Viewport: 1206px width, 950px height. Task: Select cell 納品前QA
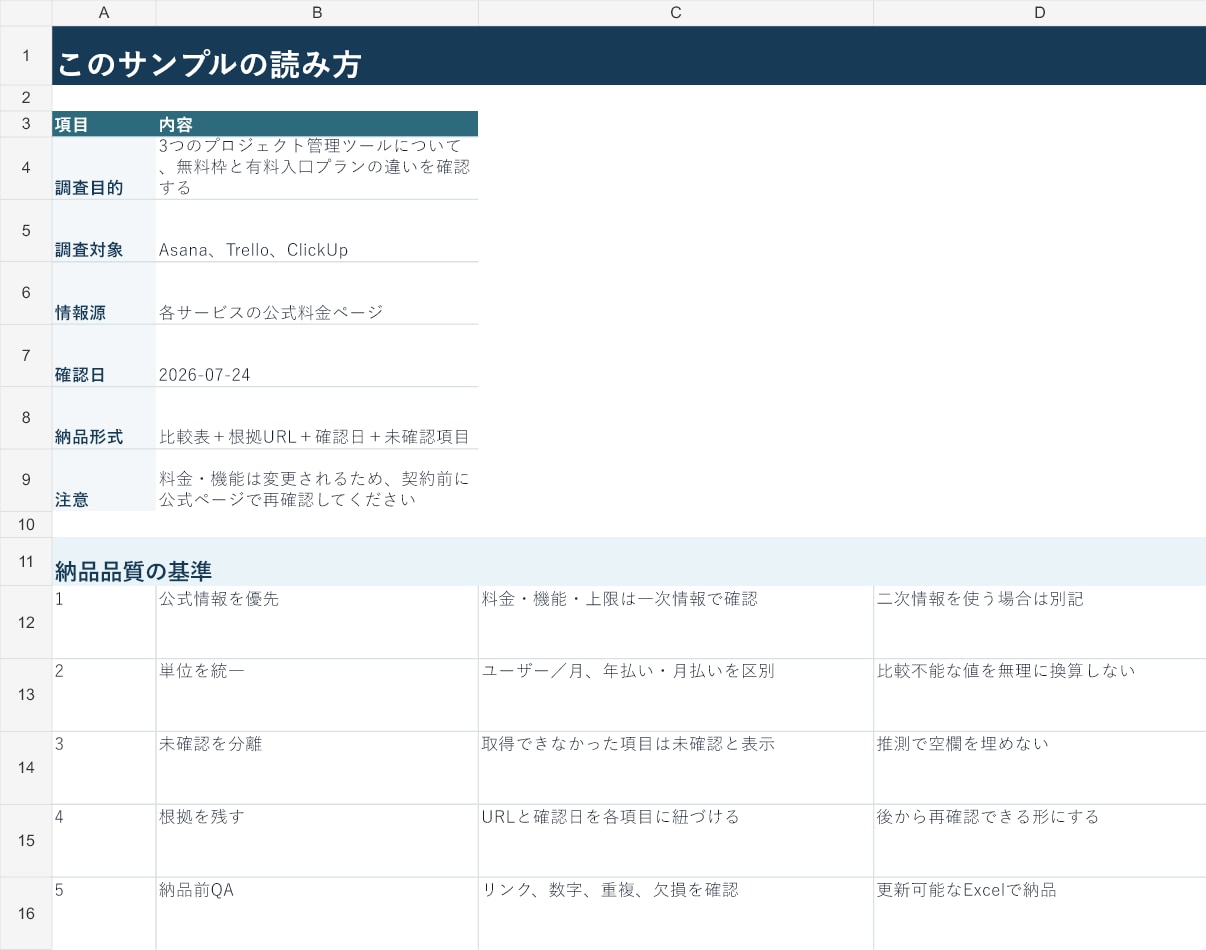click(x=317, y=913)
